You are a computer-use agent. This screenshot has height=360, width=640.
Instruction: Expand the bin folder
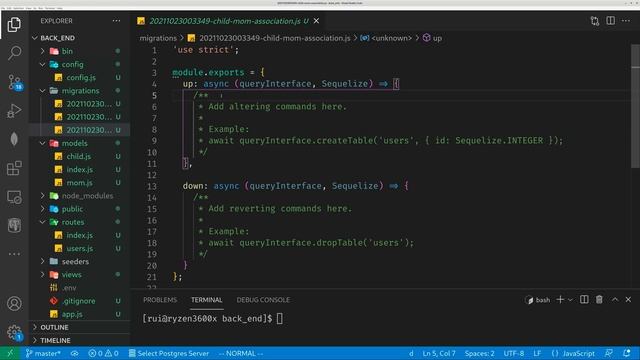[80, 51]
